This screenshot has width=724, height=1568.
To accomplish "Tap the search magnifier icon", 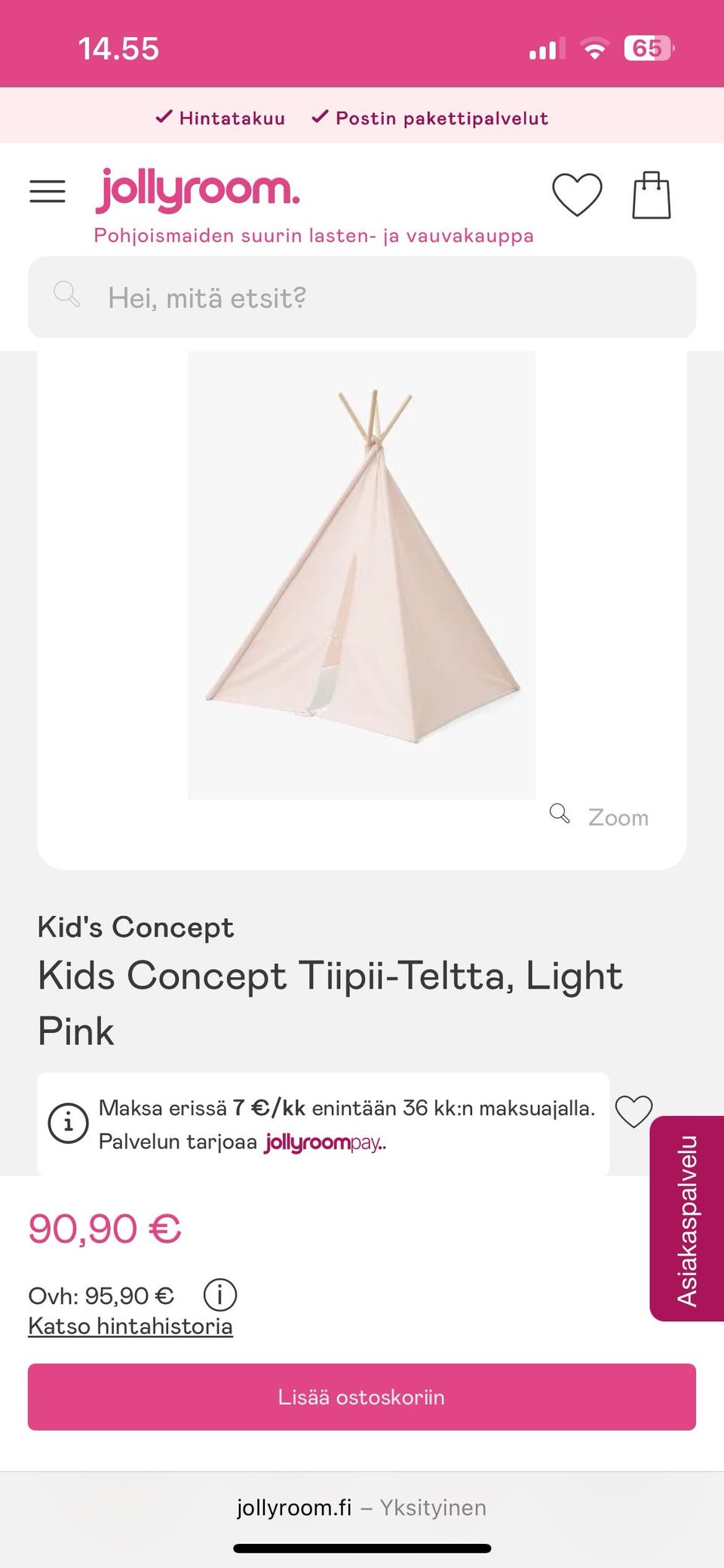I will point(66,295).
